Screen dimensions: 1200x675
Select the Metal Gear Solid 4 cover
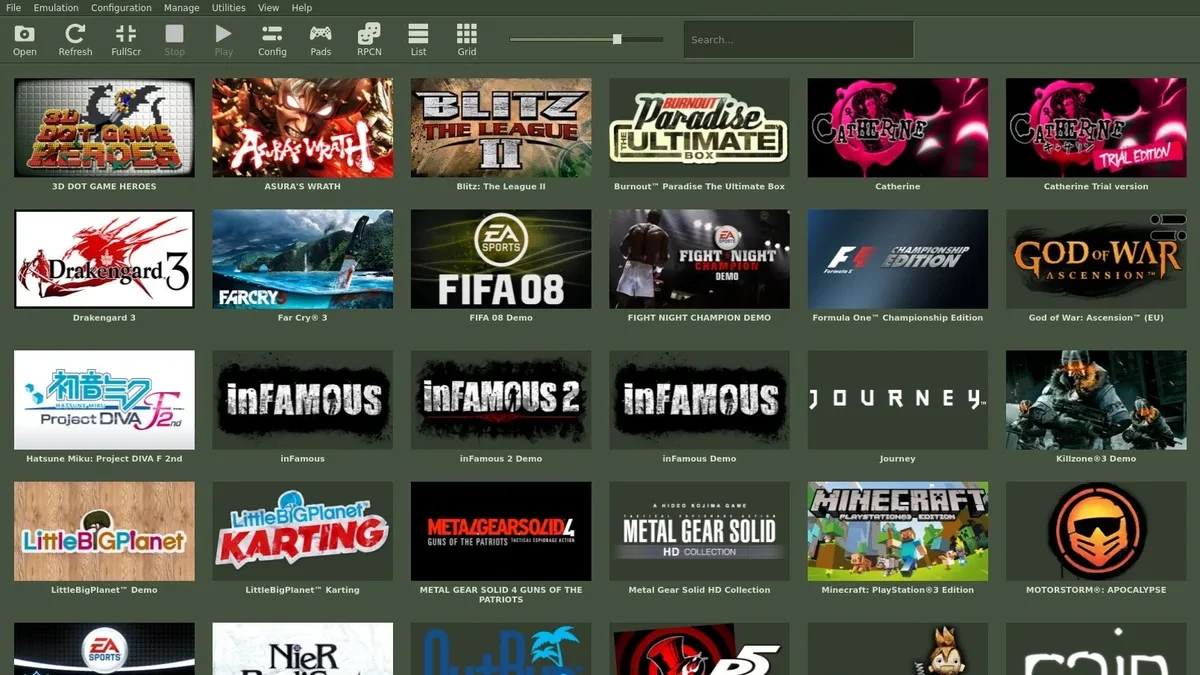[x=501, y=531]
